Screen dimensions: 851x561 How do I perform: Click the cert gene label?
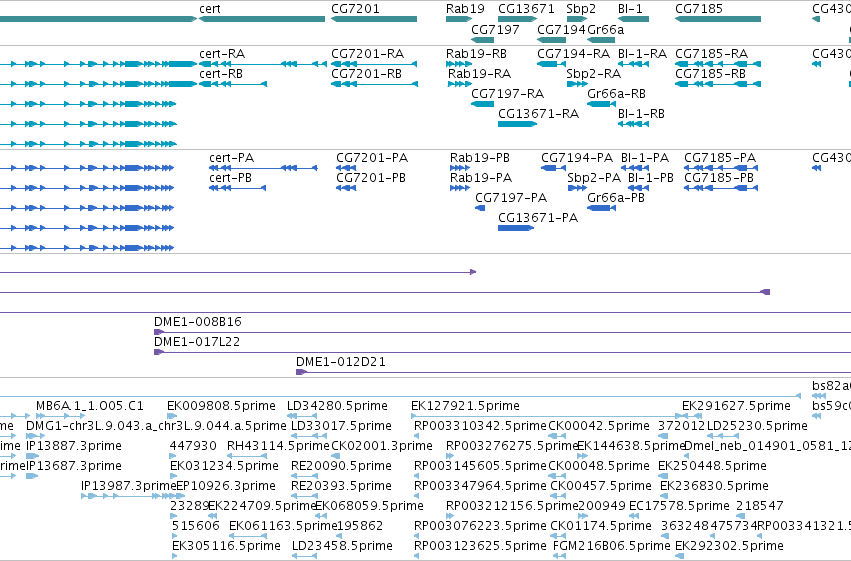coord(209,9)
